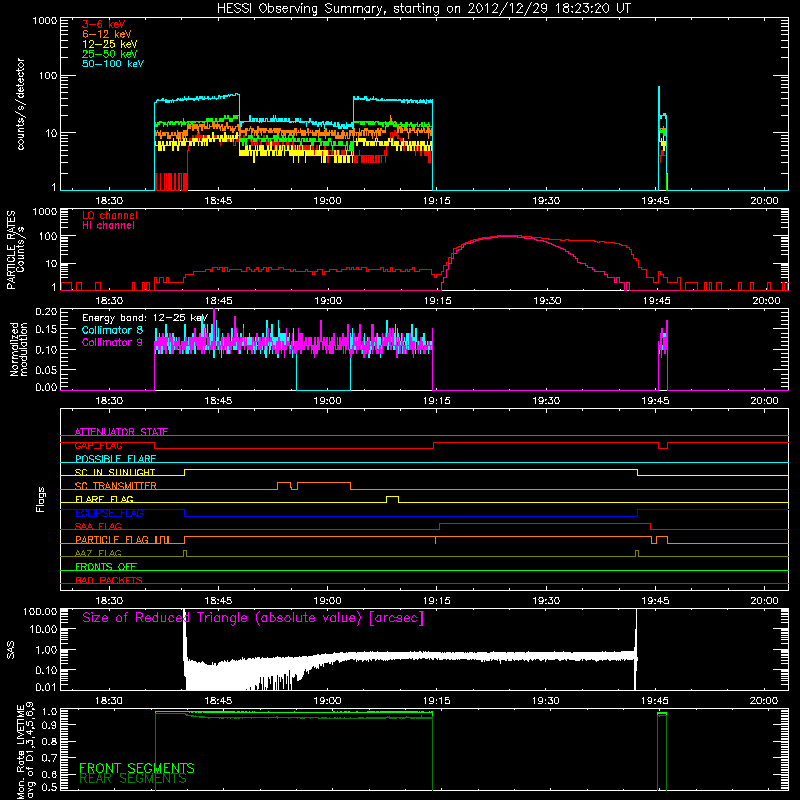Click the 19:00 label under the top count panel
Viewport: 800px width, 800px height.
coord(328,200)
